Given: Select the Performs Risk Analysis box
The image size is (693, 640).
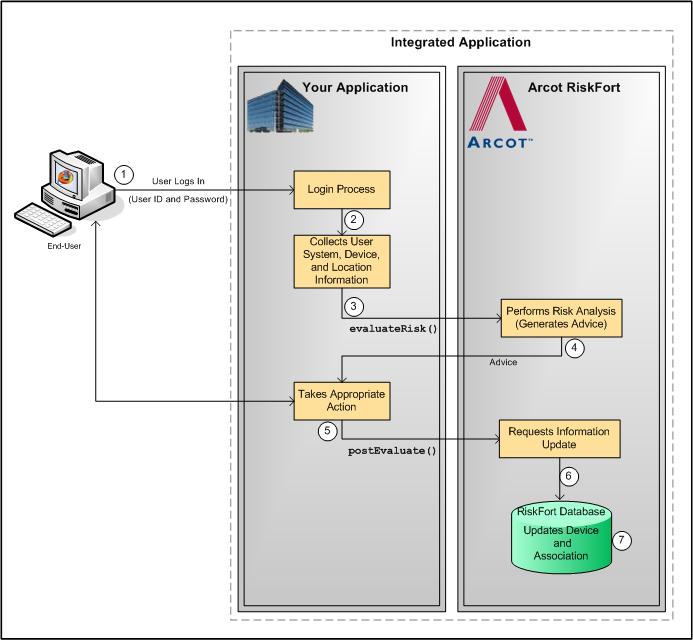Looking at the screenshot, I should (x=561, y=318).
